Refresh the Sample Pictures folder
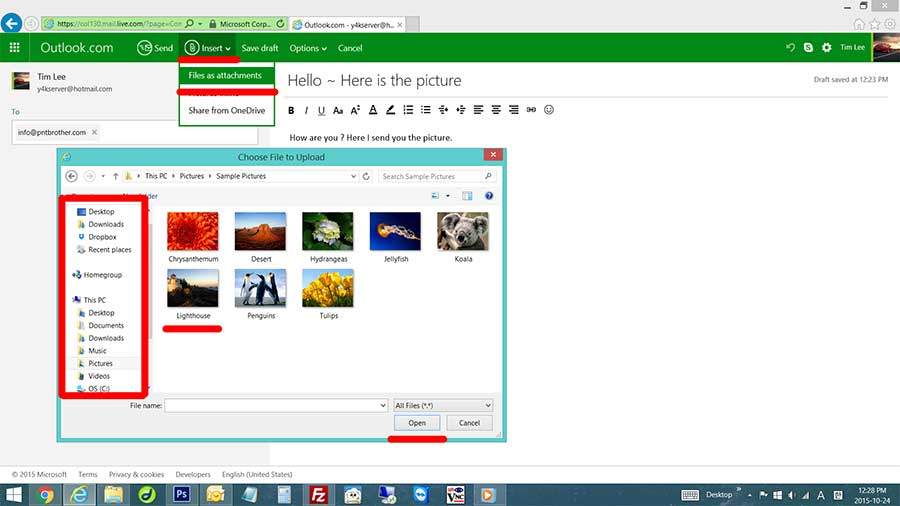The width and height of the screenshot is (900, 506). tap(366, 176)
